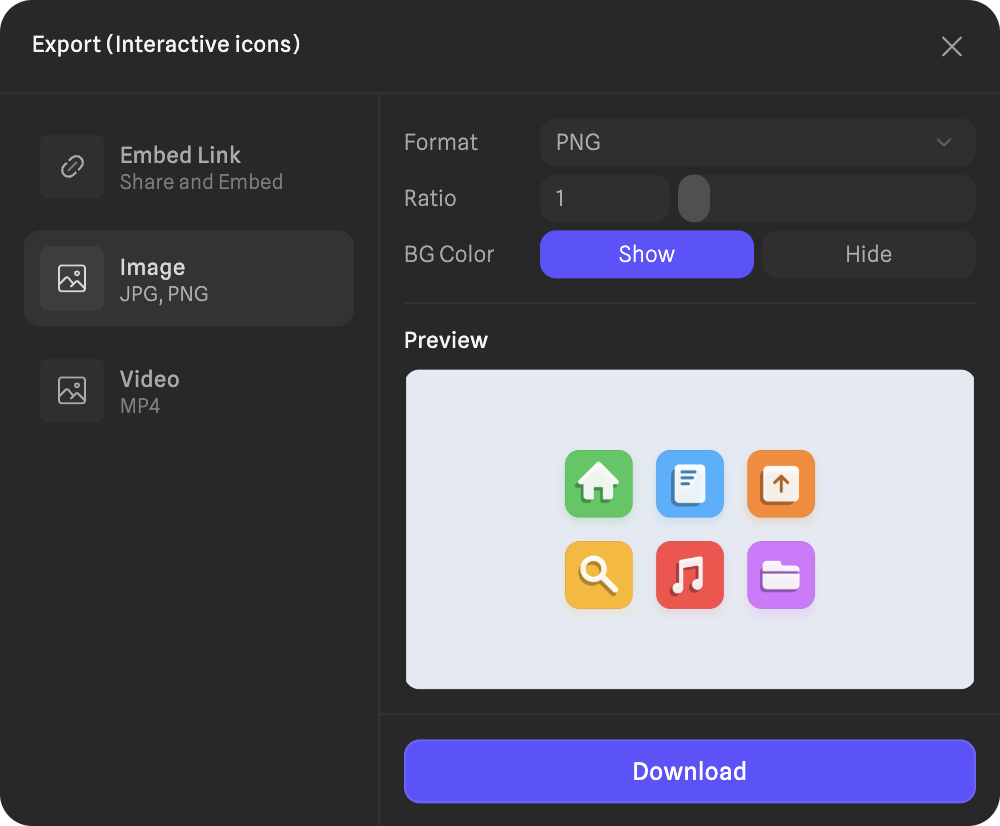Screen dimensions: 1000x826
Task: Select the Image JPG, PNG export option
Action: point(190,279)
